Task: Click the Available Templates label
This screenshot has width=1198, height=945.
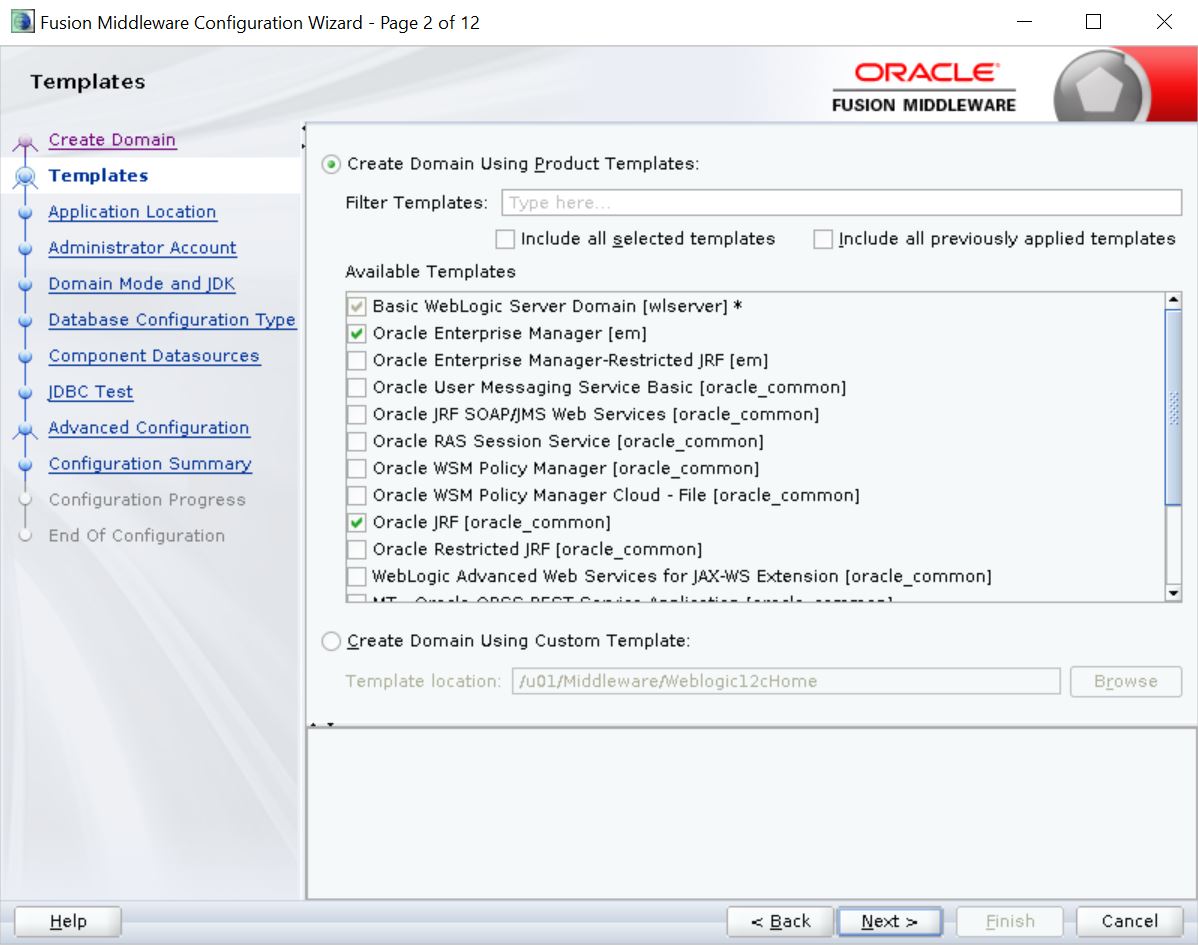Action: (x=430, y=272)
